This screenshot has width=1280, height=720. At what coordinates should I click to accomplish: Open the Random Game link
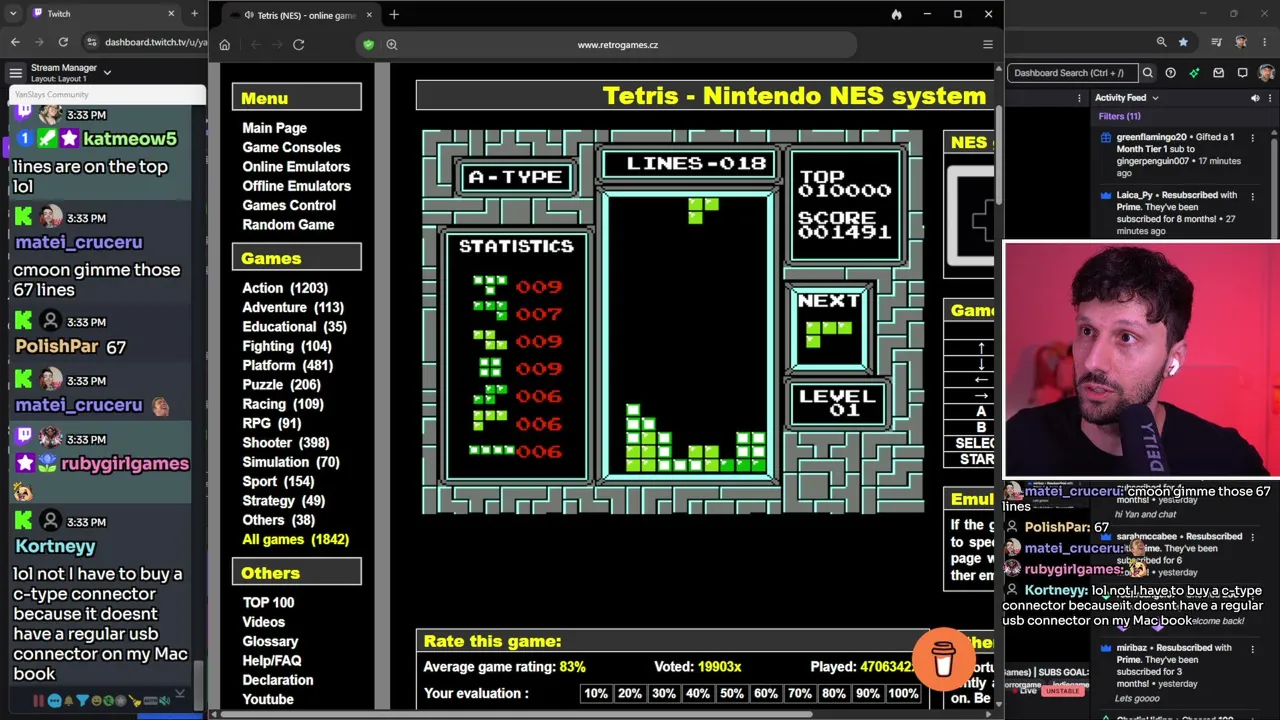[288, 224]
